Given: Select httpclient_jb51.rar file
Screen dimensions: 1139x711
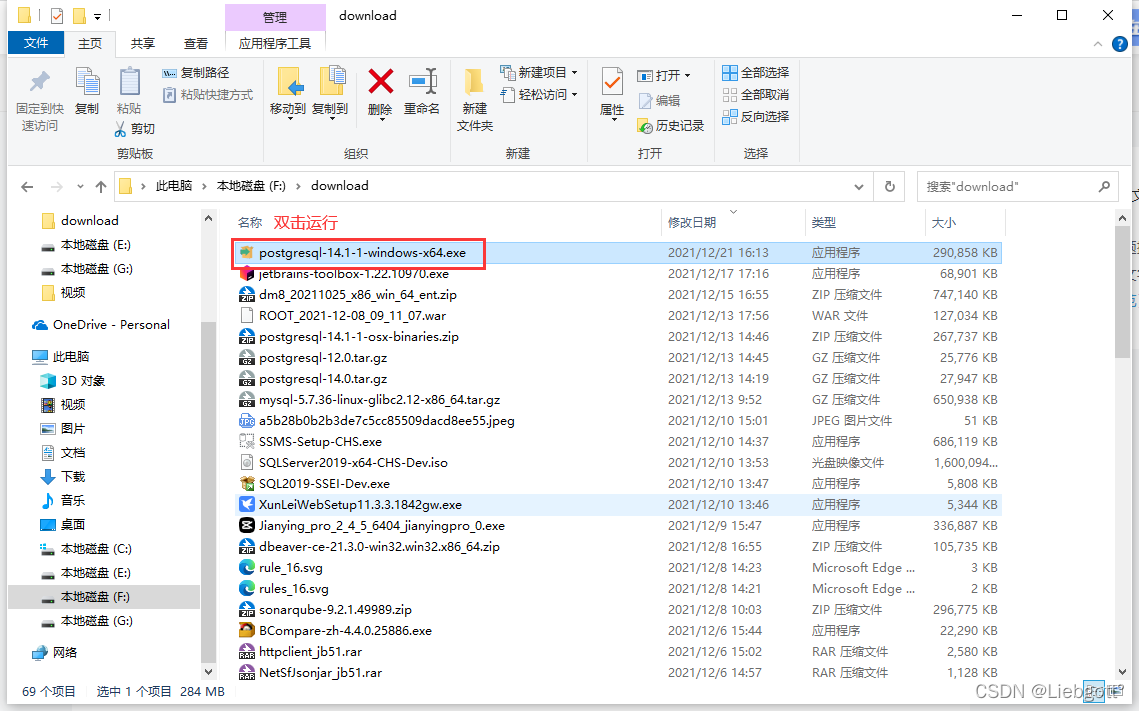Looking at the screenshot, I should coord(619,651).
